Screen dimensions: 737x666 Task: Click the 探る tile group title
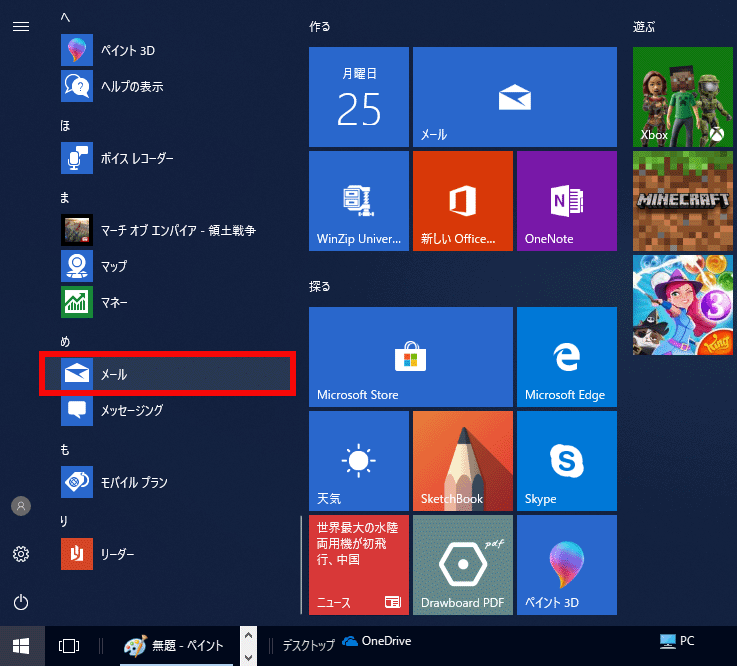(x=320, y=286)
